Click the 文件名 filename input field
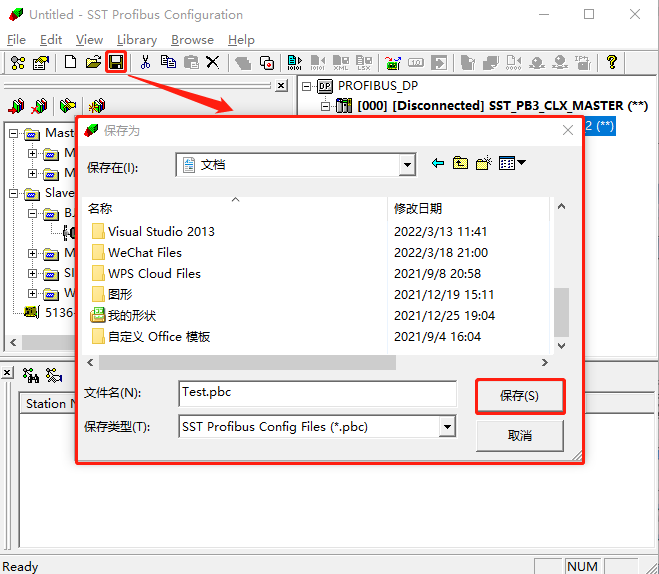The height and width of the screenshot is (574, 659). click(317, 393)
